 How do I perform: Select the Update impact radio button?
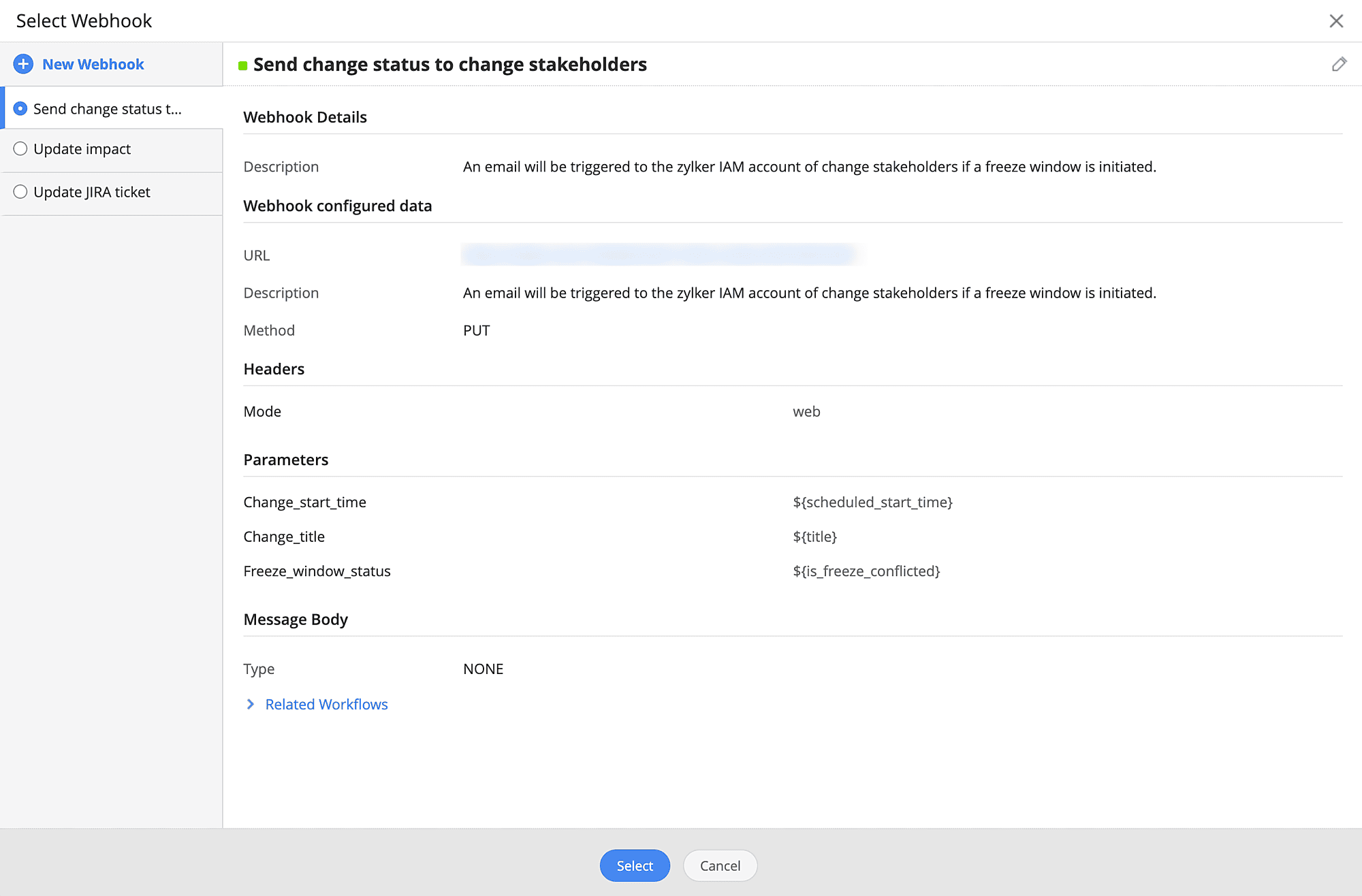20,148
